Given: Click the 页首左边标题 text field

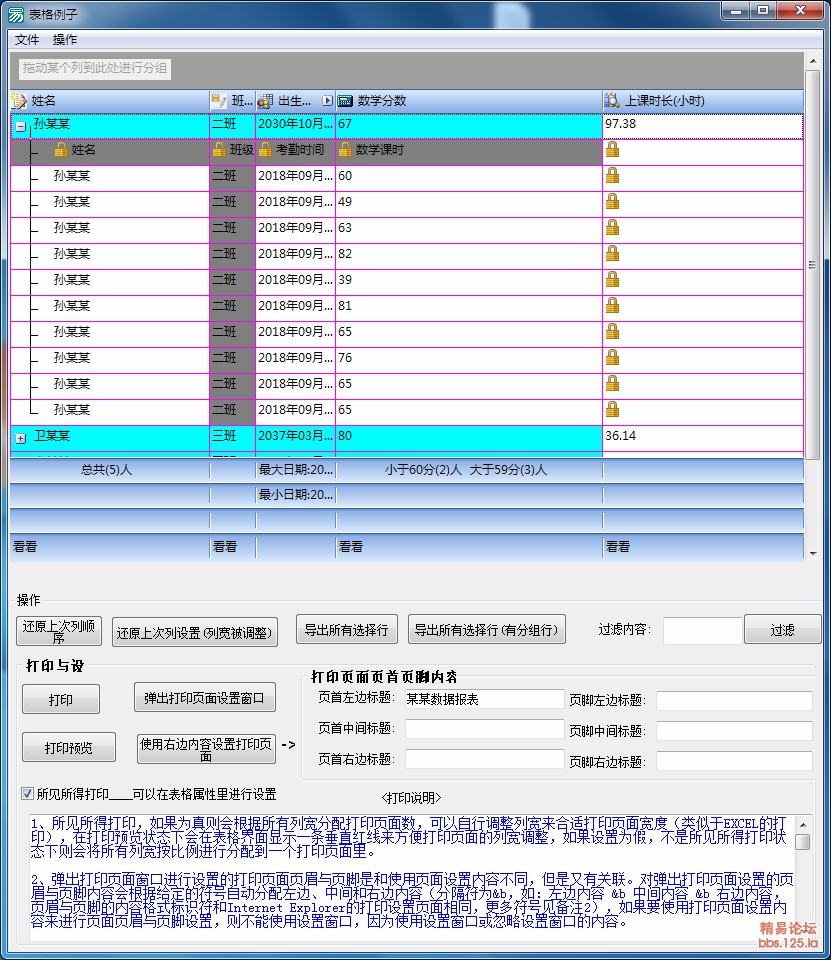Looking at the screenshot, I should pyautogui.click(x=484, y=700).
